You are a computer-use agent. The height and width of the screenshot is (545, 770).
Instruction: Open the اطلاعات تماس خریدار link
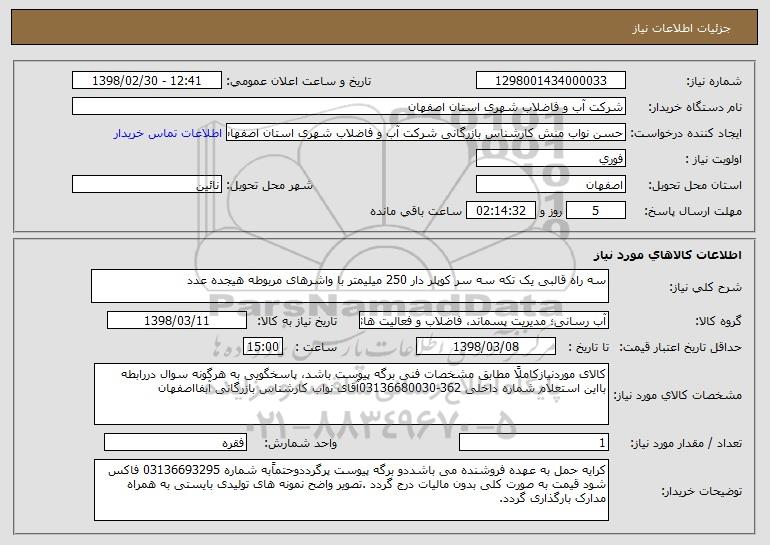[x=167, y=133]
